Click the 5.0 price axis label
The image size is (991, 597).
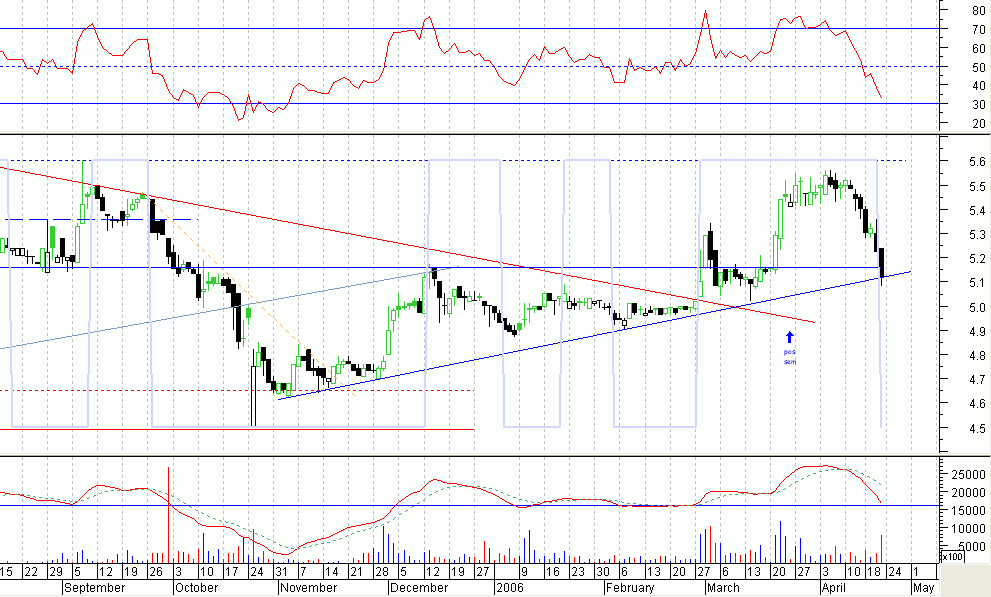[978, 307]
